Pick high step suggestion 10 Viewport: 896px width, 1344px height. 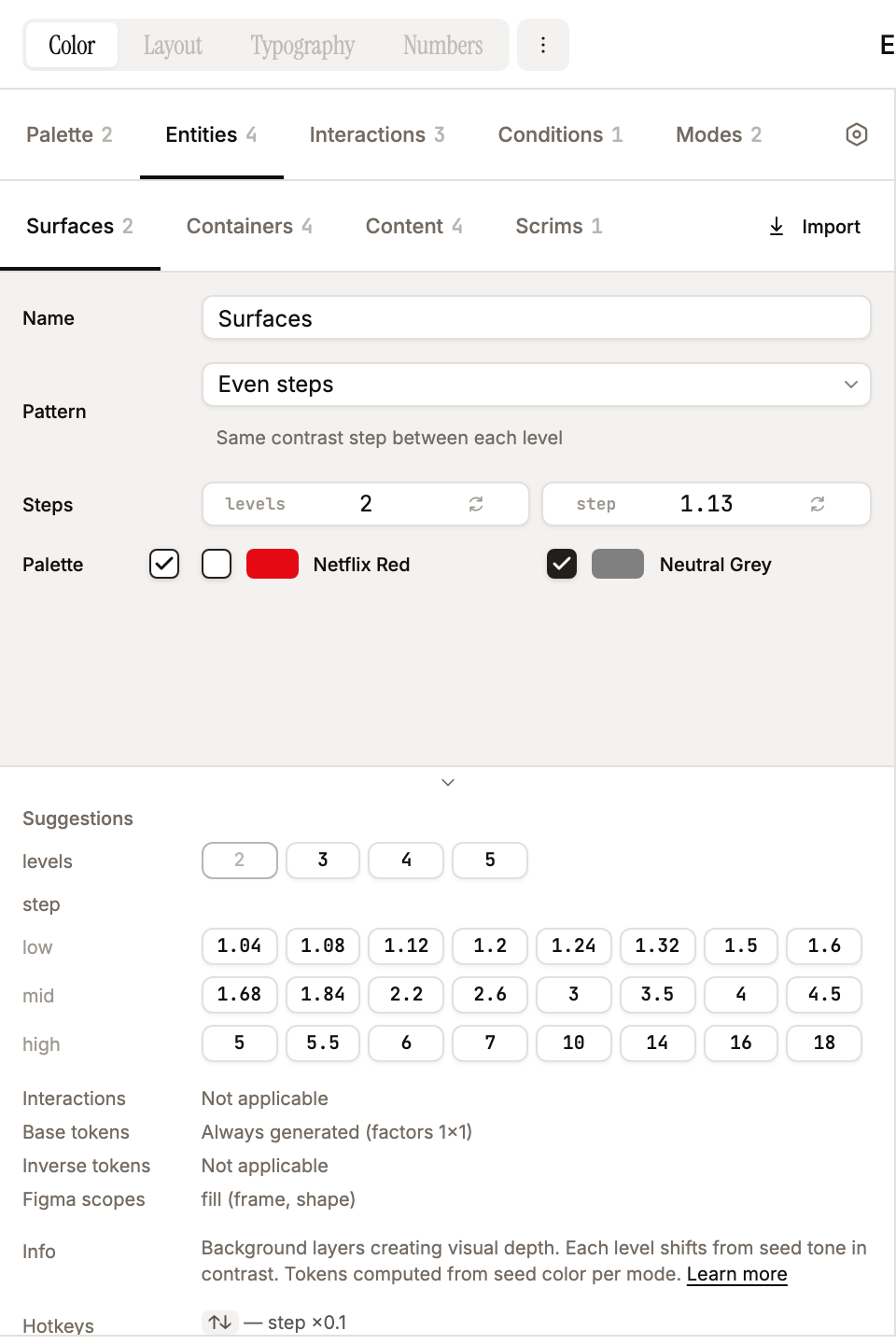(574, 1043)
